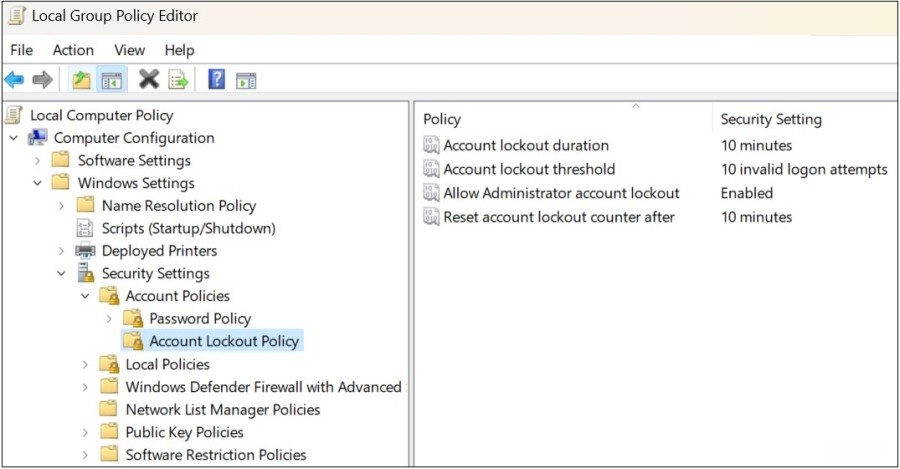Click the Software Settings folder icon
Image resolution: width=900 pixels, height=469 pixels.
click(61, 160)
